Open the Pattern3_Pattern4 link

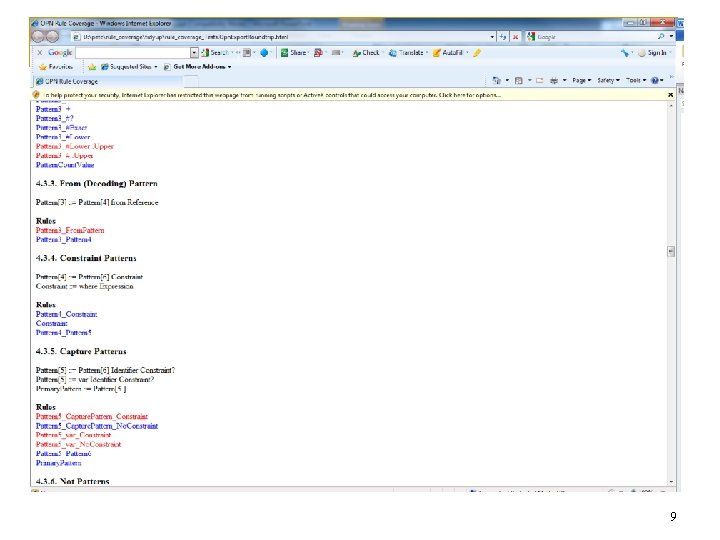[63, 240]
